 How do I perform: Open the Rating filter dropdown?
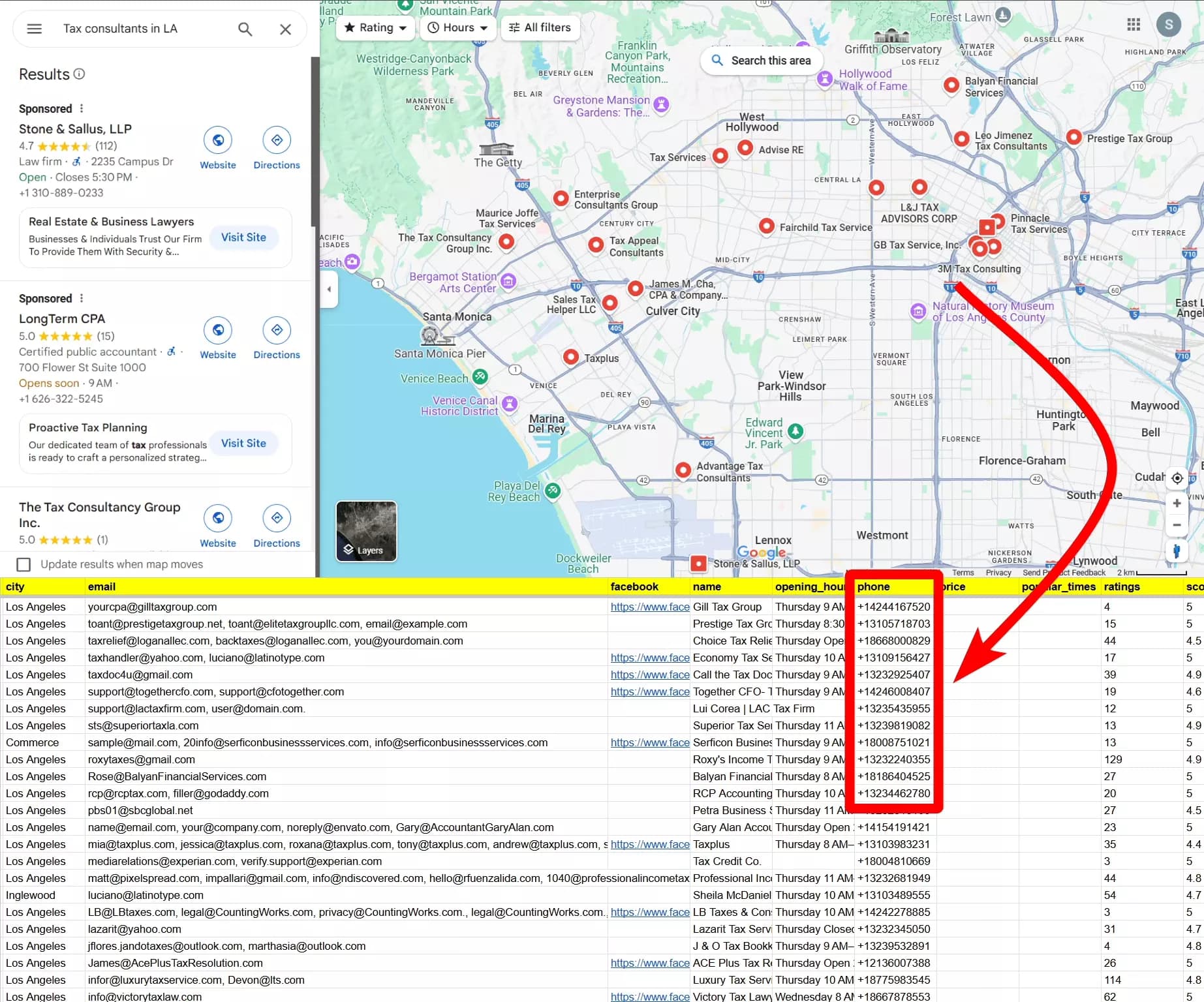coord(375,27)
